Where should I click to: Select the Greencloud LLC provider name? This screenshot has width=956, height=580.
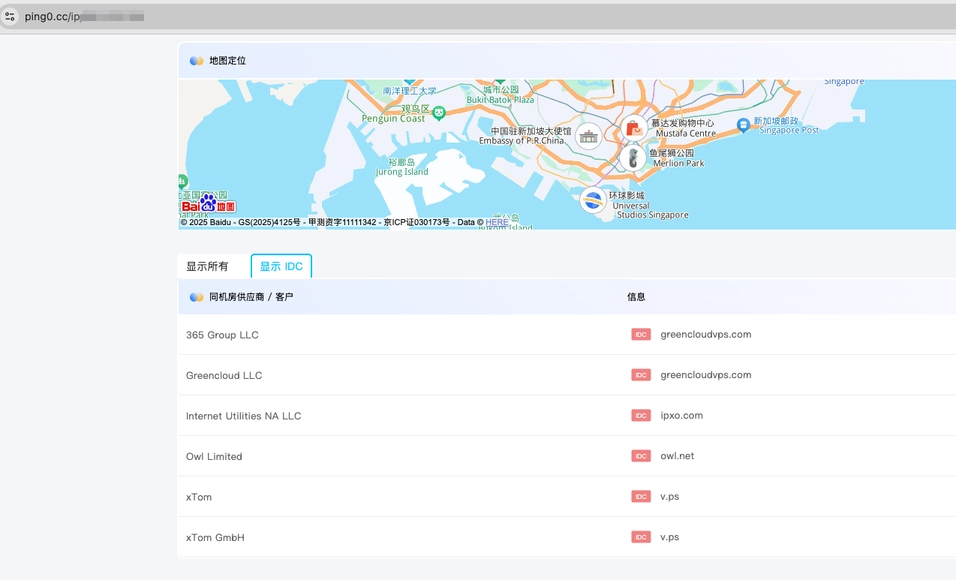(x=224, y=376)
